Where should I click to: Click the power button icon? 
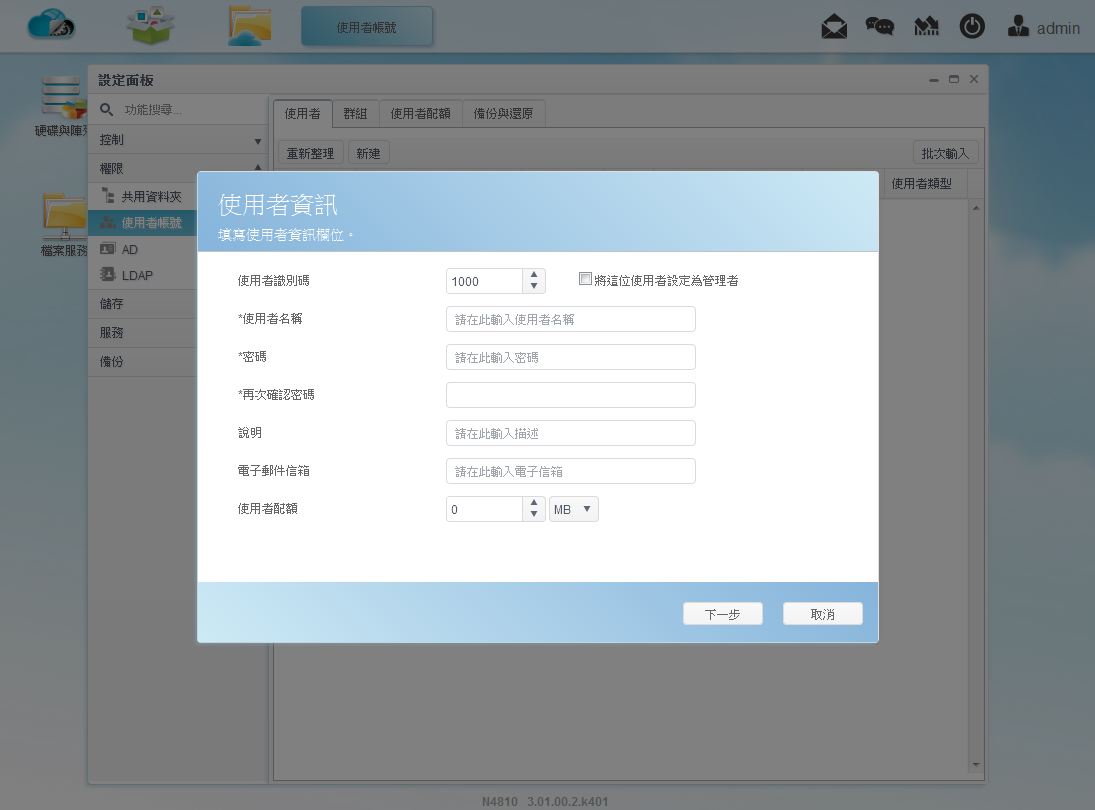pyautogui.click(x=972, y=27)
